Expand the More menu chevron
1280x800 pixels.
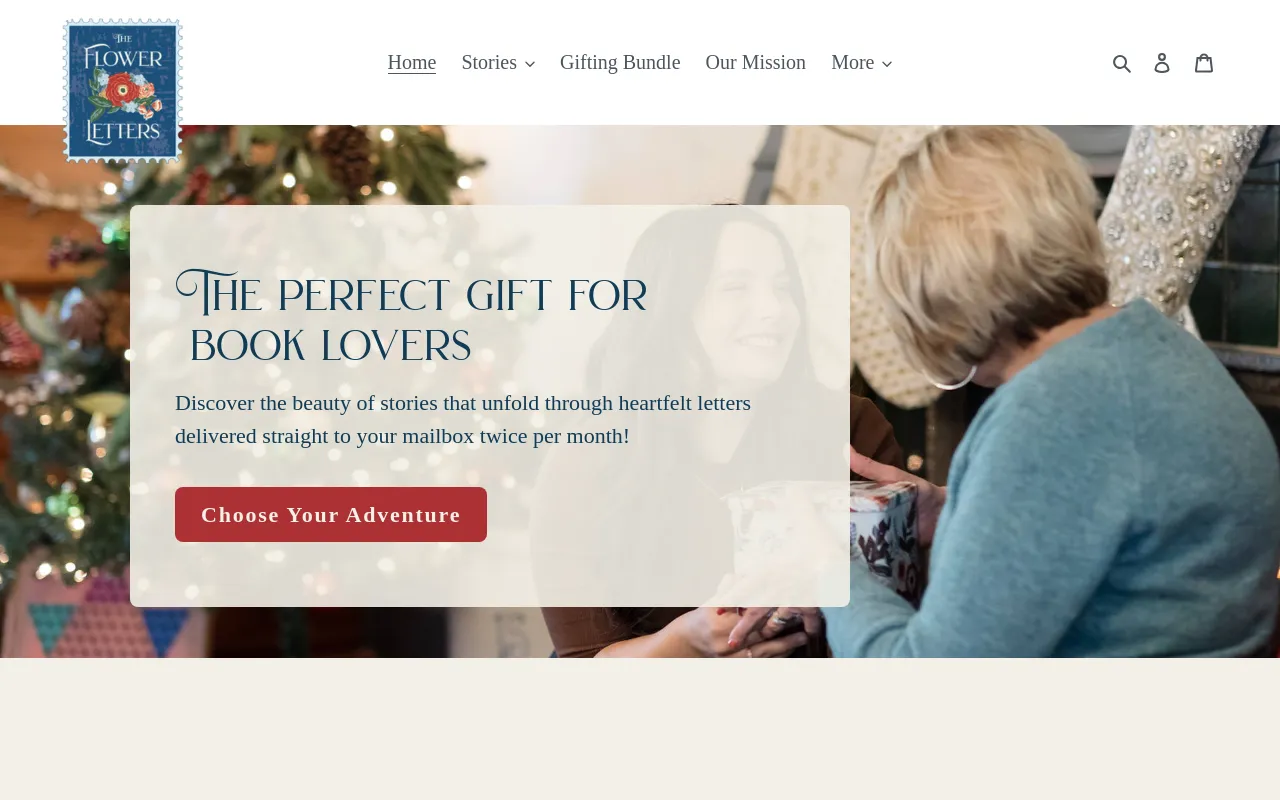tap(886, 64)
